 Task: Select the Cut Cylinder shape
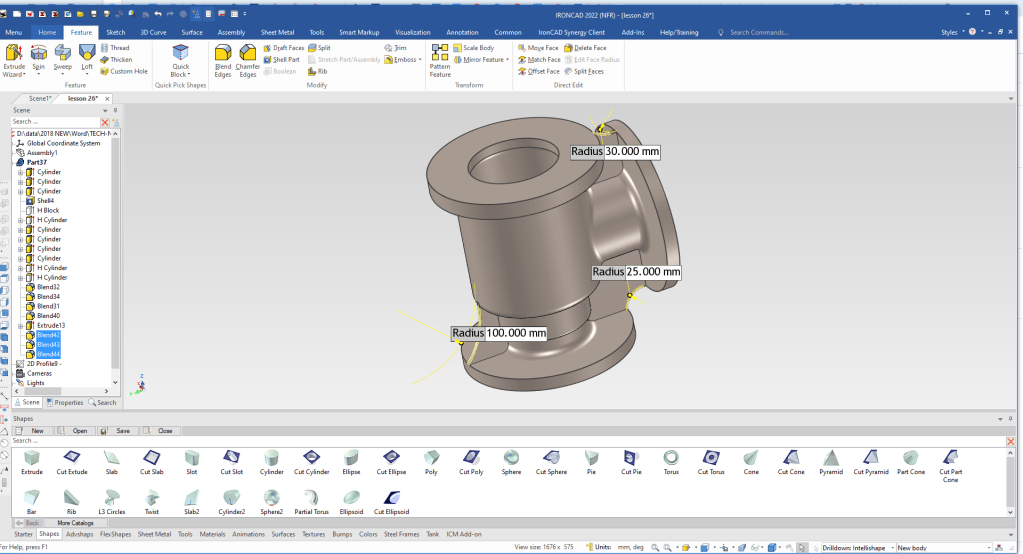click(311, 459)
